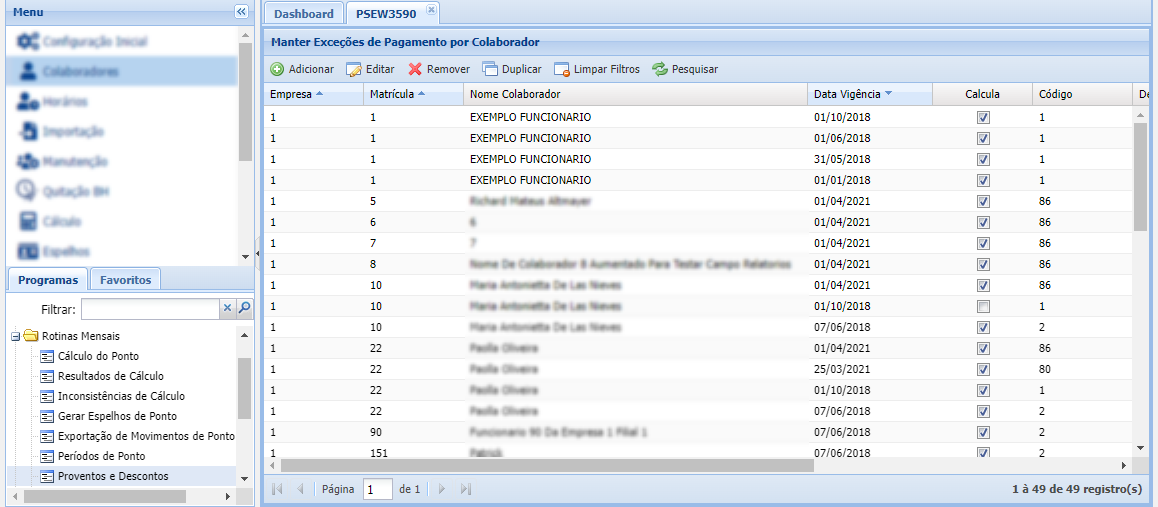Screen dimensions: 1158x507
Task: Click the Editar pencil icon
Action: (354, 70)
